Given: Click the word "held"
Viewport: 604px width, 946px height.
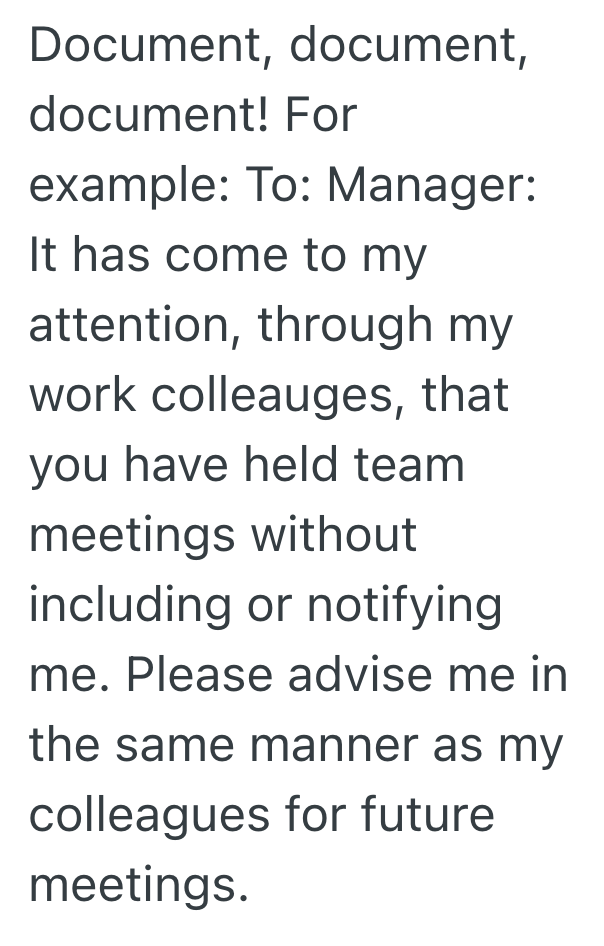Looking at the screenshot, I should (305, 466).
